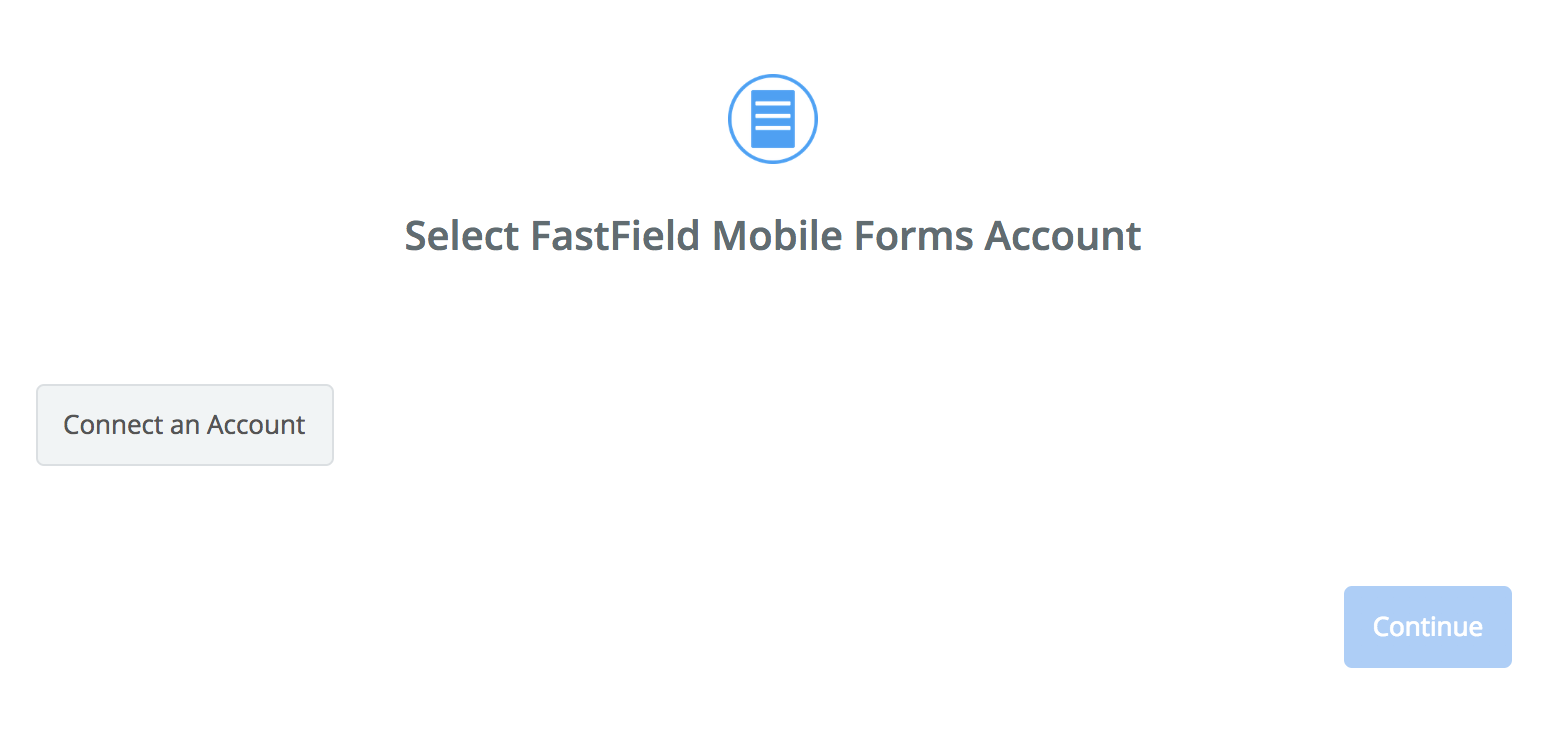Proceed with the light blue Continue button
Screen dimensions: 1548x740
[1427, 627]
